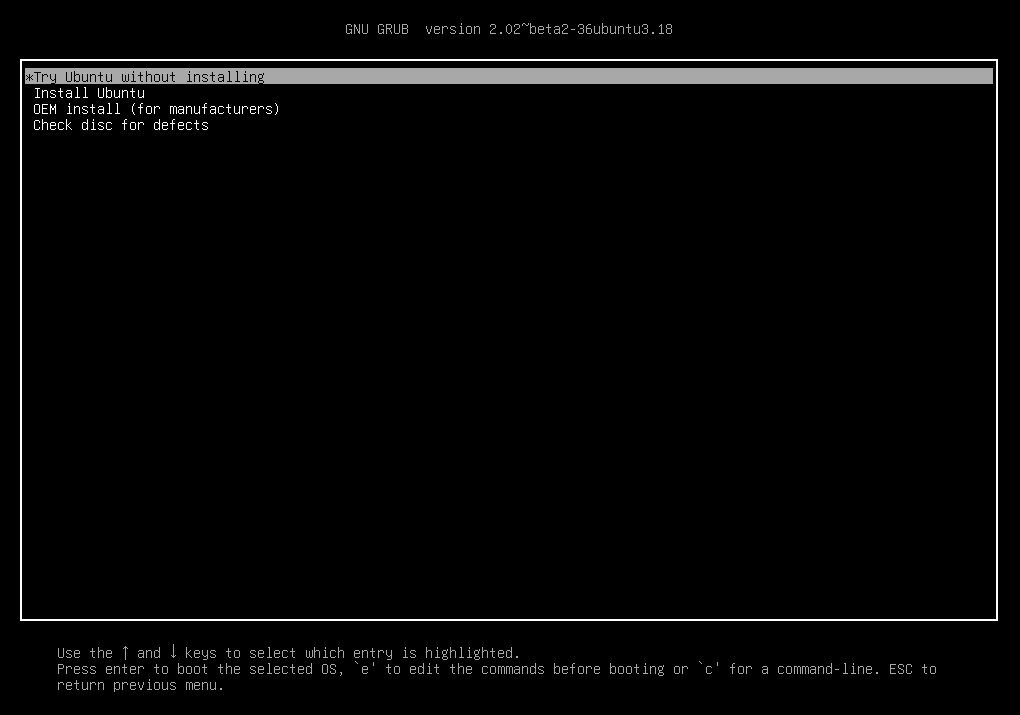Screen dimensions: 1020x715
Task: Pick the 'Check disc for defects' entry
Action: [x=121, y=125]
